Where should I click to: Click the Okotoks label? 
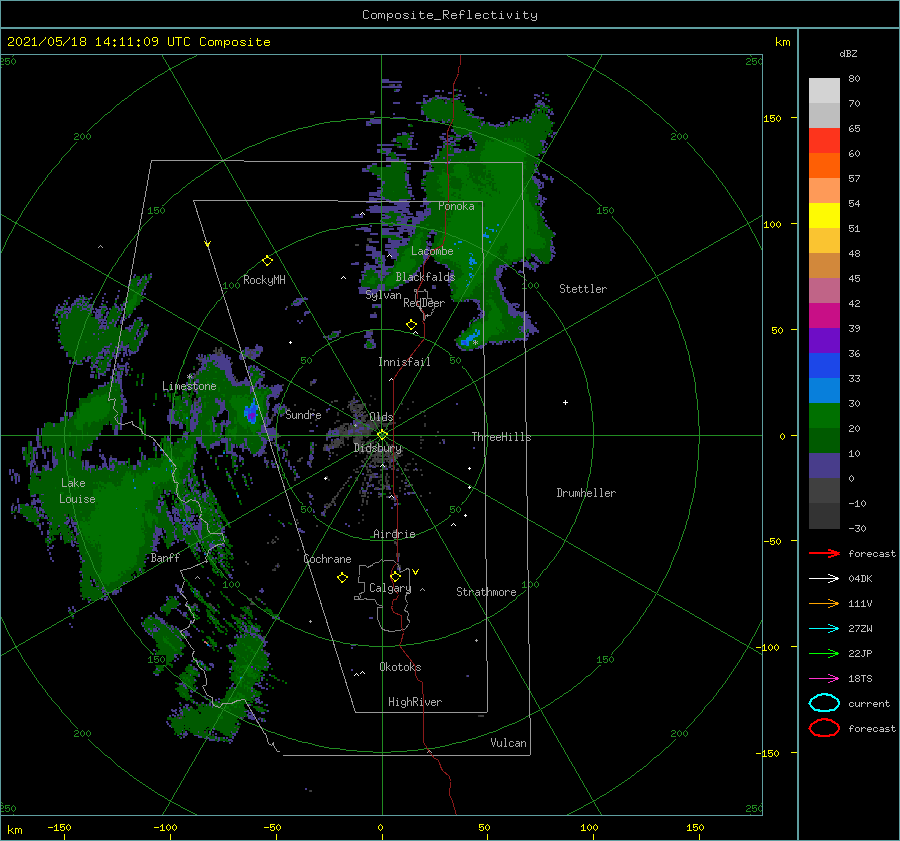tap(400, 667)
